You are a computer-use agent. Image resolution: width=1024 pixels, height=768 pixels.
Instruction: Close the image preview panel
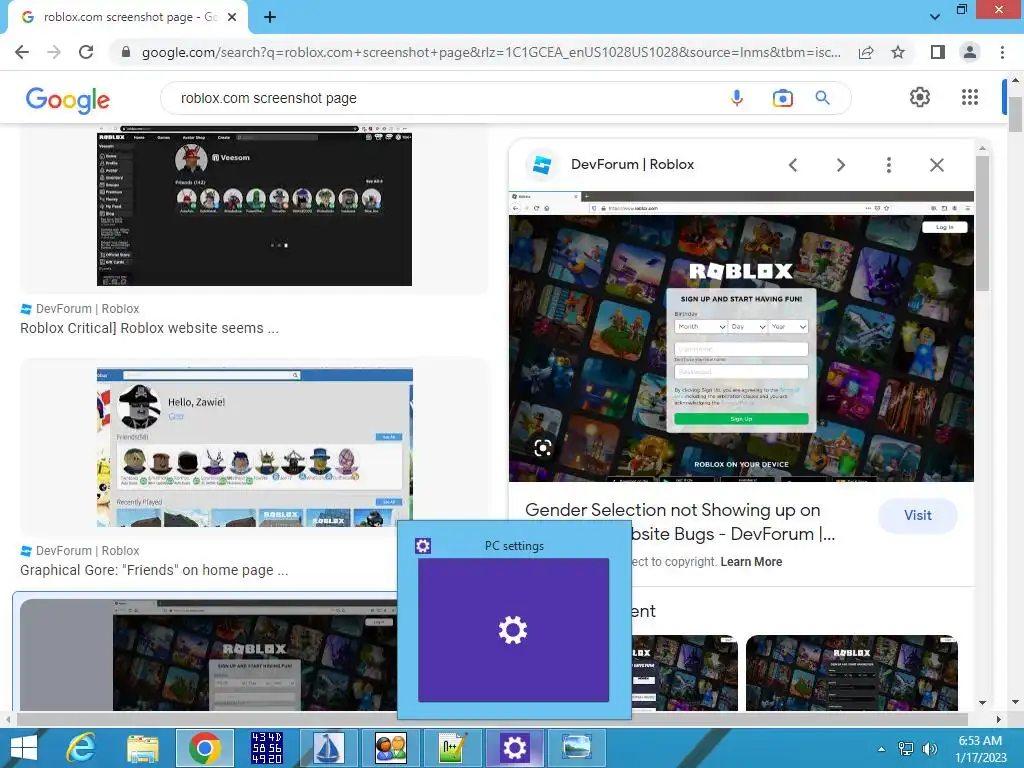[936, 165]
